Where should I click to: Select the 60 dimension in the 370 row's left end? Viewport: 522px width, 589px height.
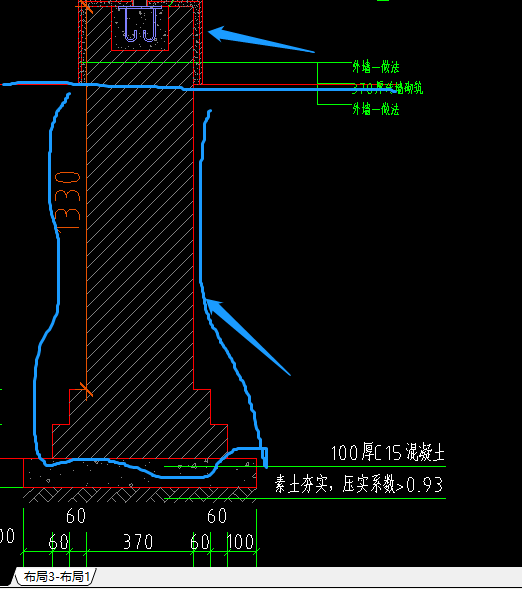coord(59,542)
